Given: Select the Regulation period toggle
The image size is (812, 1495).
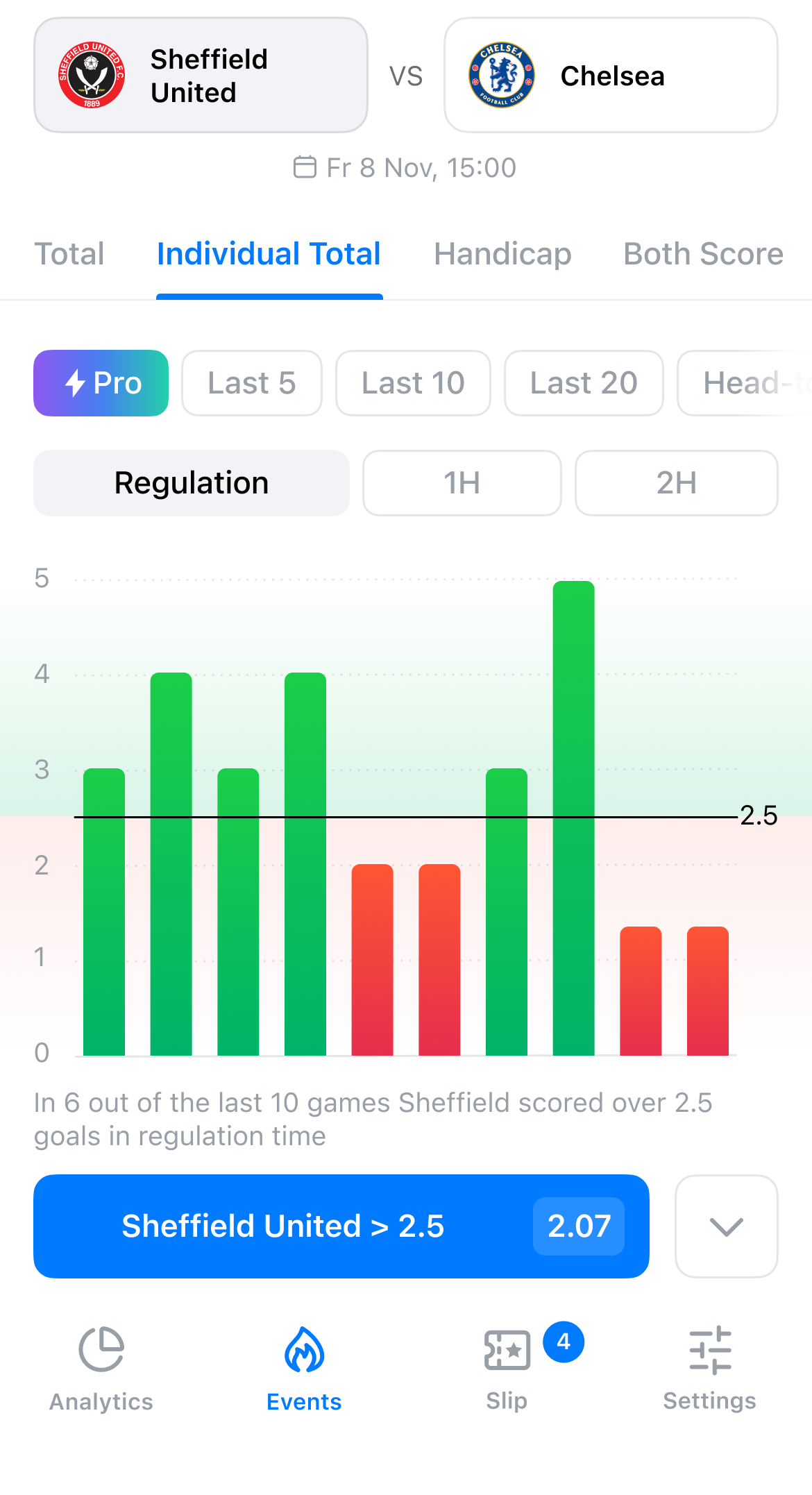Looking at the screenshot, I should (x=192, y=483).
